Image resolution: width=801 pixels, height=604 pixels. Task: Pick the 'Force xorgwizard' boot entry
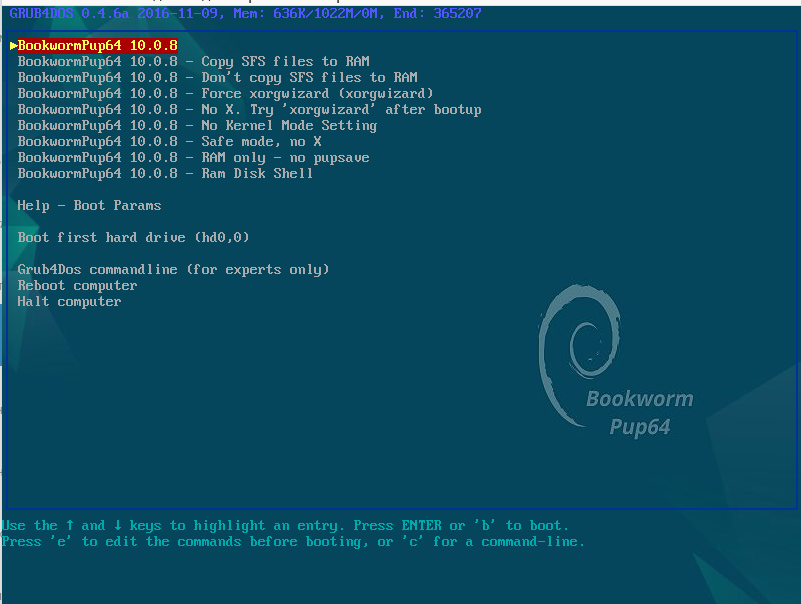225,94
